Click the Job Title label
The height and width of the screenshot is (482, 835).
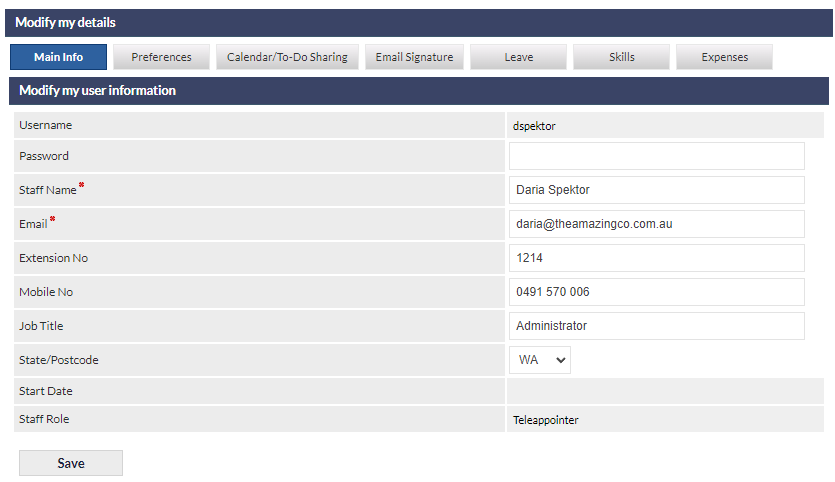(x=41, y=326)
